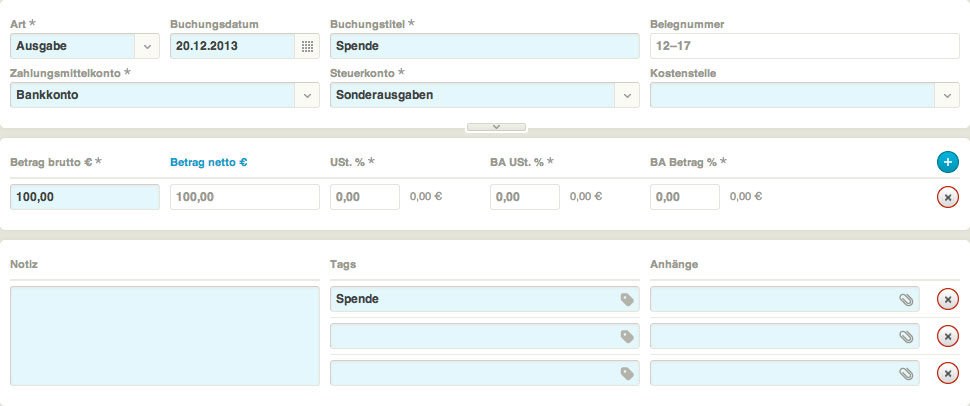970x406 pixels.
Task: Open the Kostenstelle dropdown arrow
Action: (x=947, y=95)
